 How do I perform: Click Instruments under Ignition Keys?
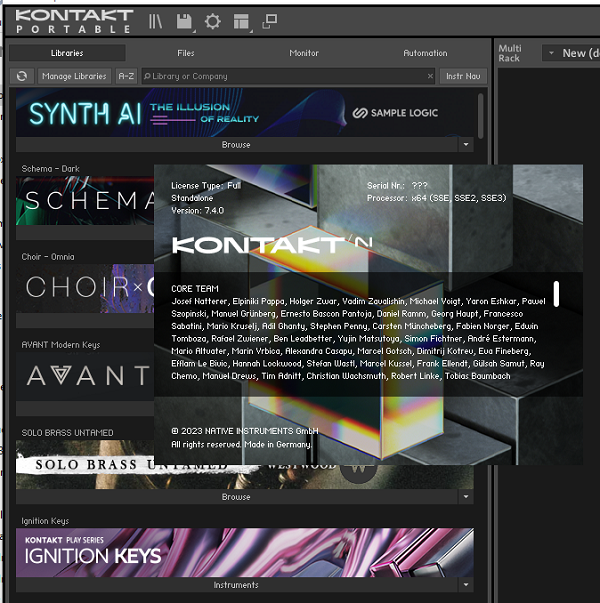click(x=236, y=585)
